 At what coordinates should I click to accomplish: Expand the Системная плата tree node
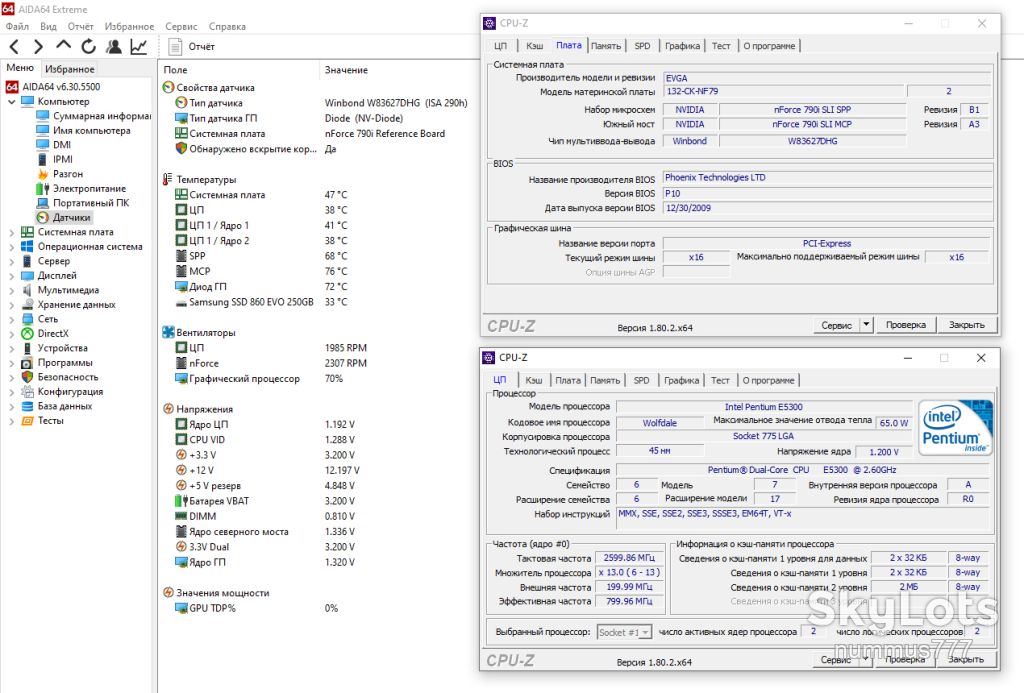pyautogui.click(x=12, y=232)
